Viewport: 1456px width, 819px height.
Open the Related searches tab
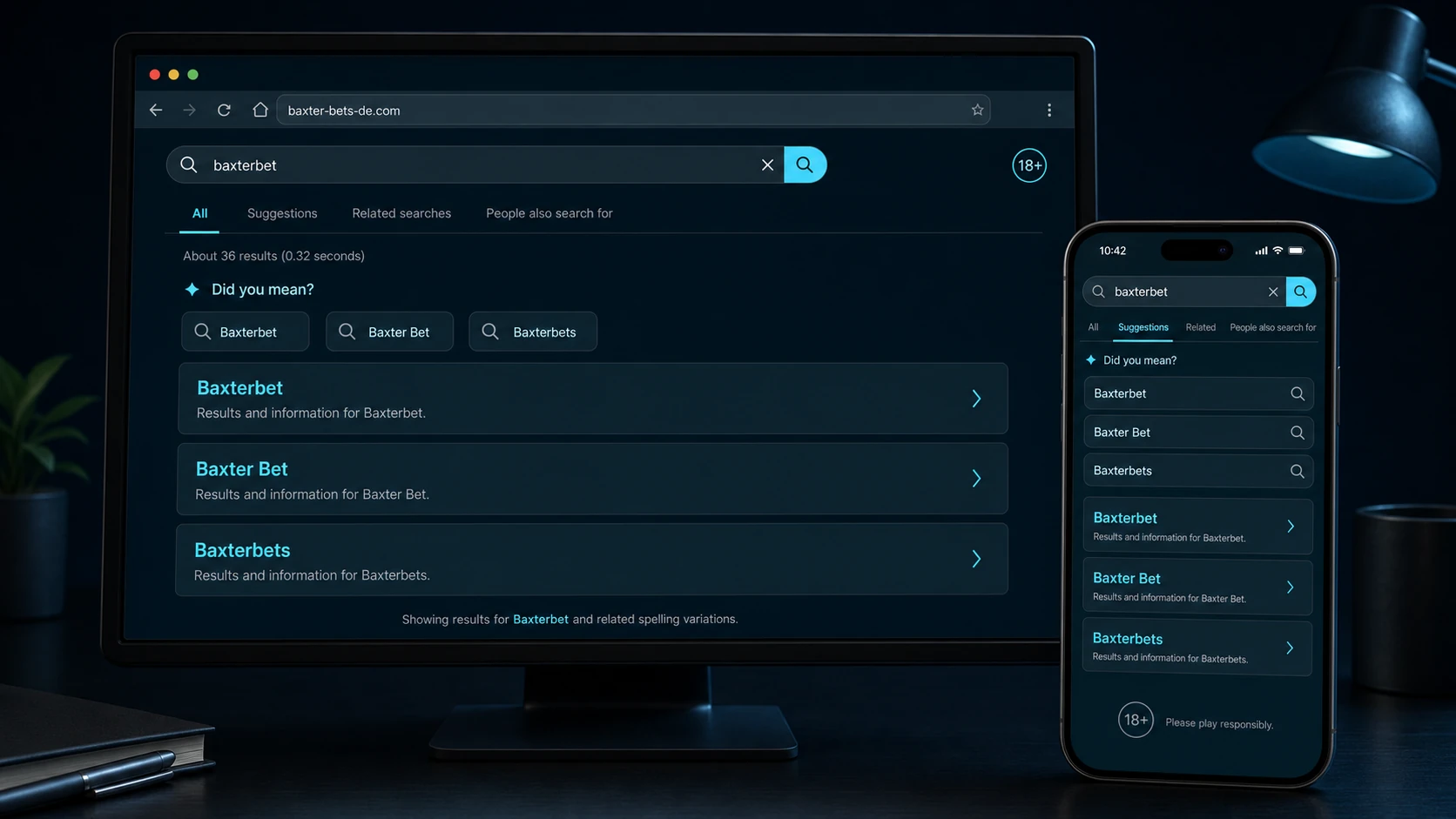tap(401, 213)
